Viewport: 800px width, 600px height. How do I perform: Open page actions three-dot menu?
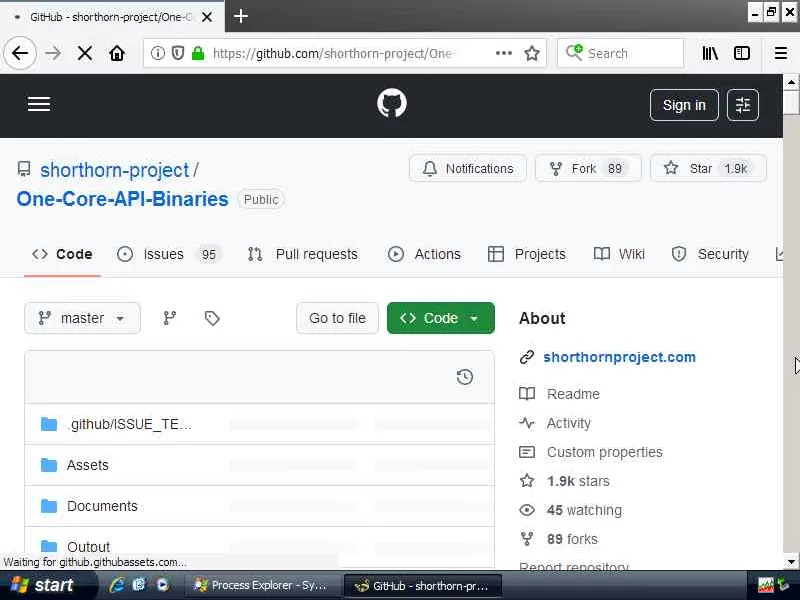[x=504, y=53]
